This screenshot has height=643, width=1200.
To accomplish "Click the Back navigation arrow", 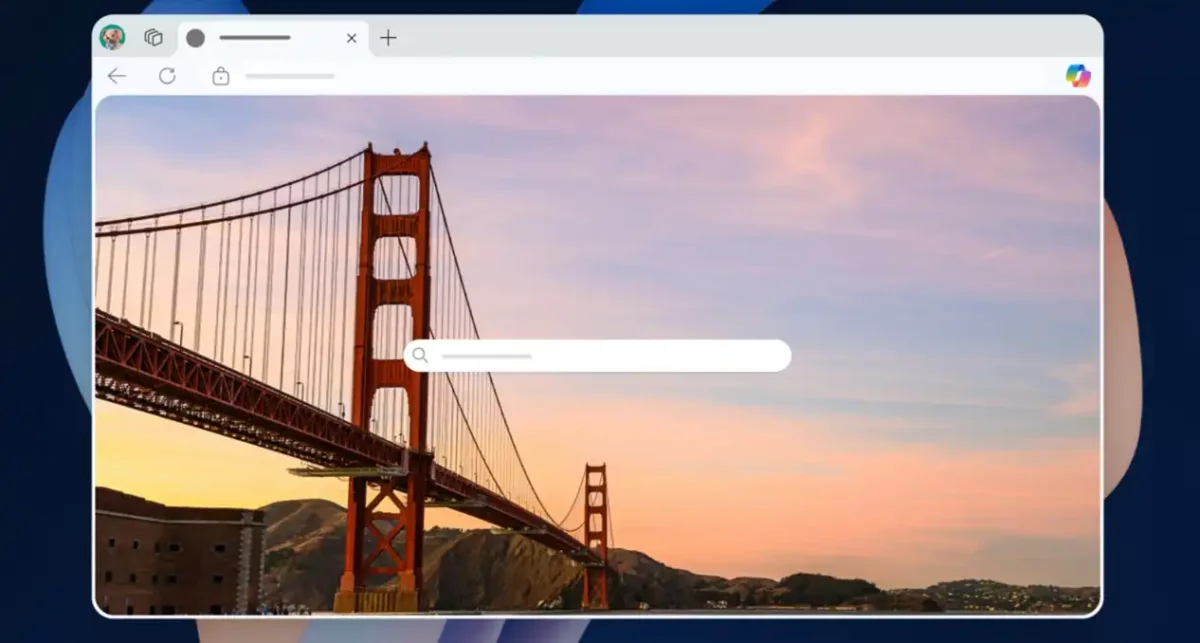I will [x=117, y=75].
